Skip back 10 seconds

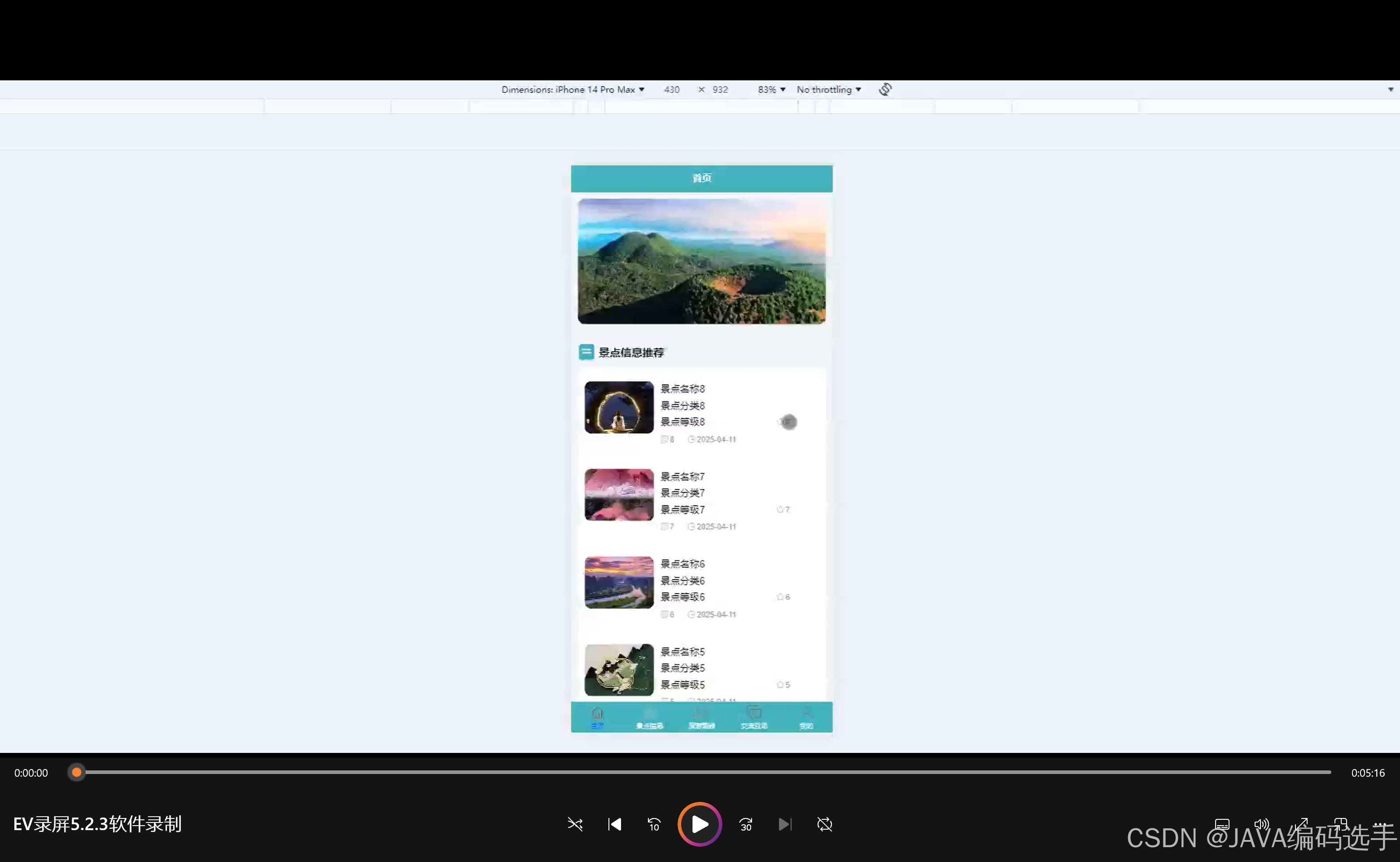654,824
